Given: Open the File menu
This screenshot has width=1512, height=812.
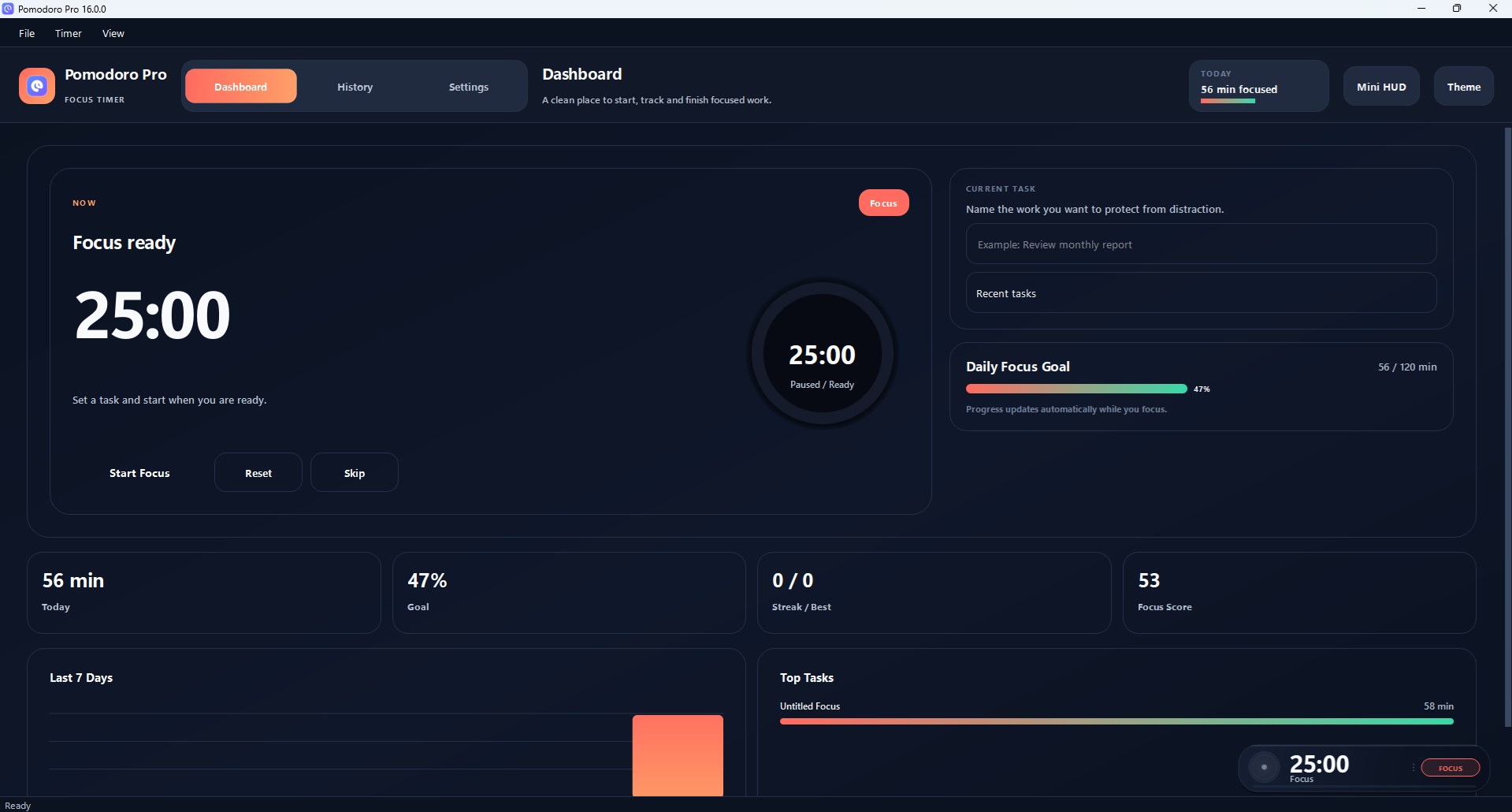Looking at the screenshot, I should point(27,33).
